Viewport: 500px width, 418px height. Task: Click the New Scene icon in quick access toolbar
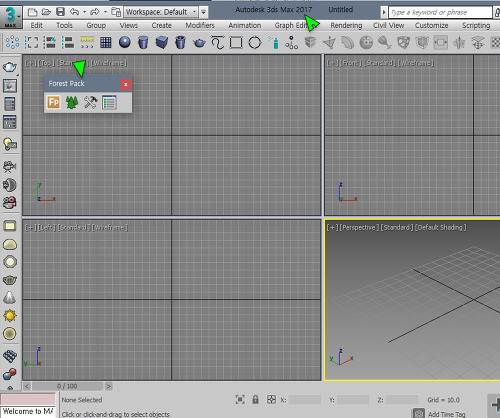tap(32, 12)
